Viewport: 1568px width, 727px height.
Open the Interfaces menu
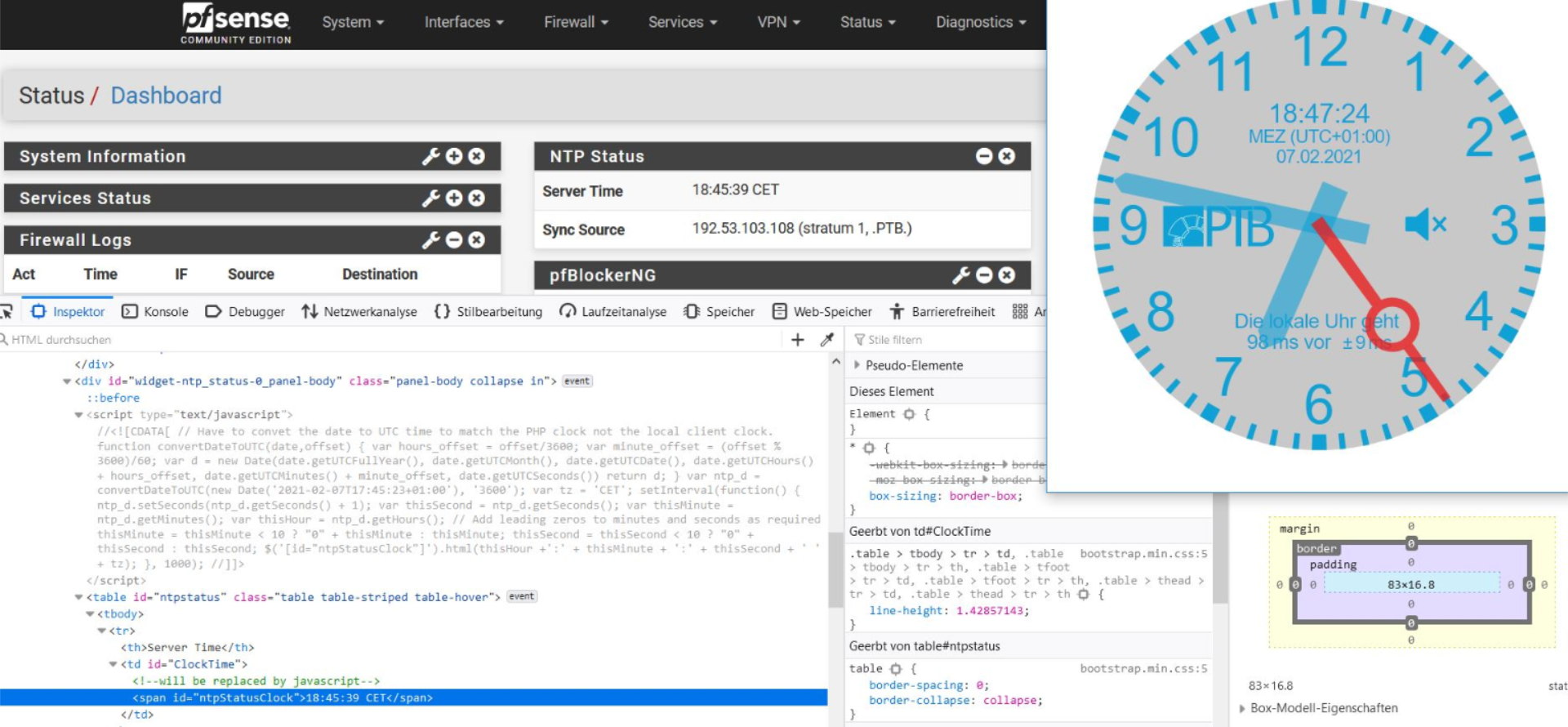click(x=464, y=22)
